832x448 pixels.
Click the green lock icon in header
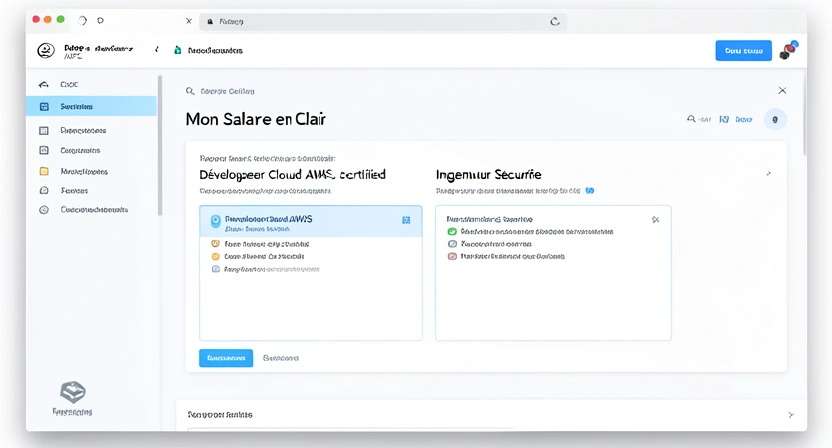[x=178, y=50]
